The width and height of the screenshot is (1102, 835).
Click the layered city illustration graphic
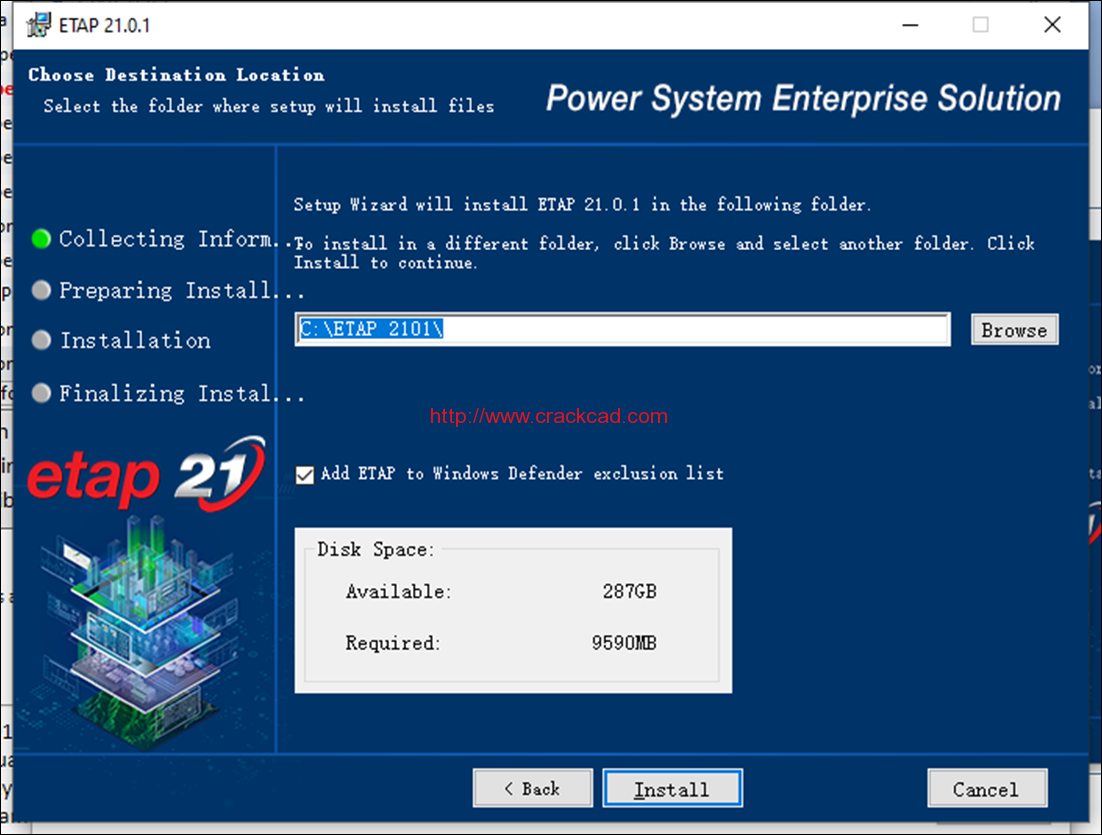coord(141,633)
